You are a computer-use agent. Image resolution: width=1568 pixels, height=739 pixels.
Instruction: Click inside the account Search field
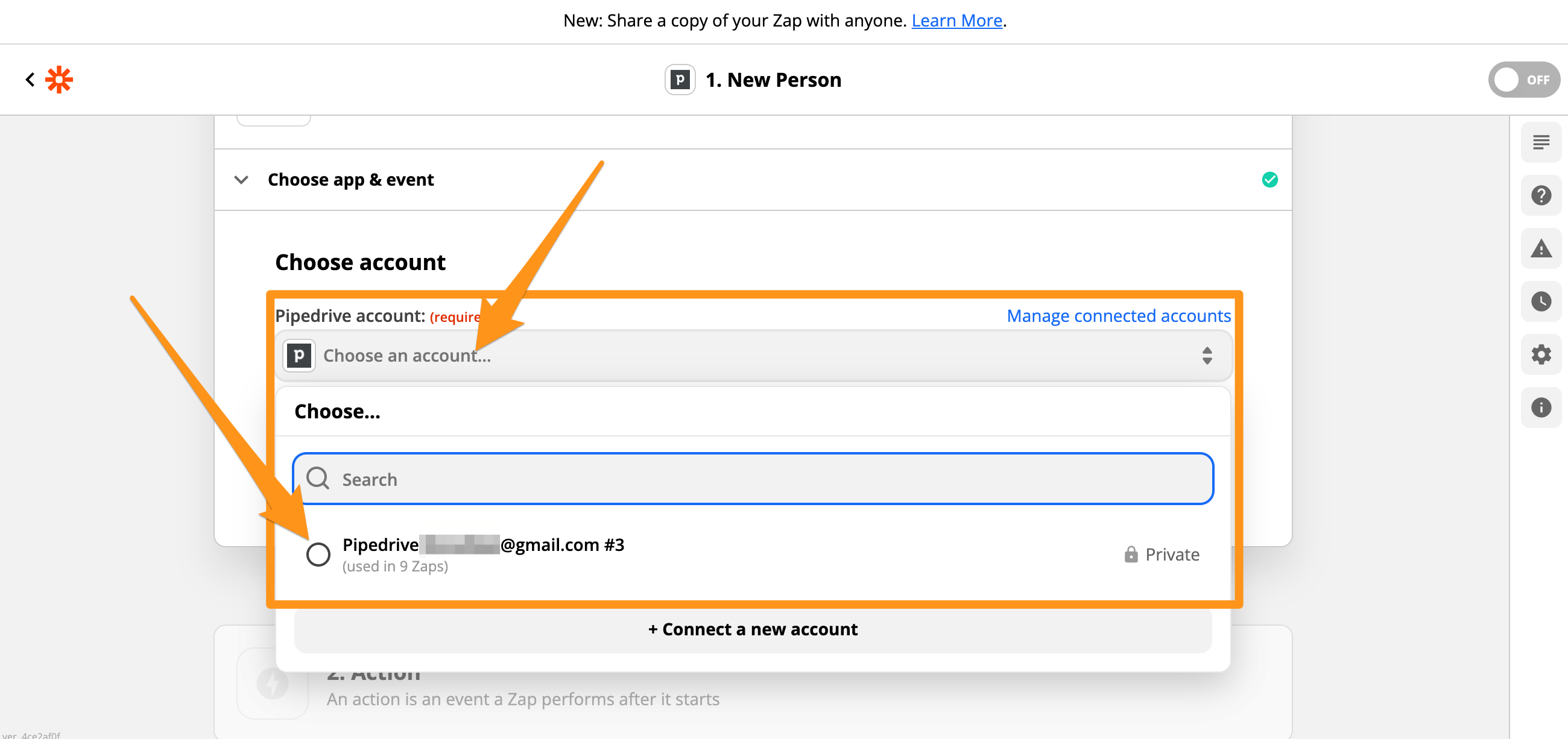tap(753, 479)
